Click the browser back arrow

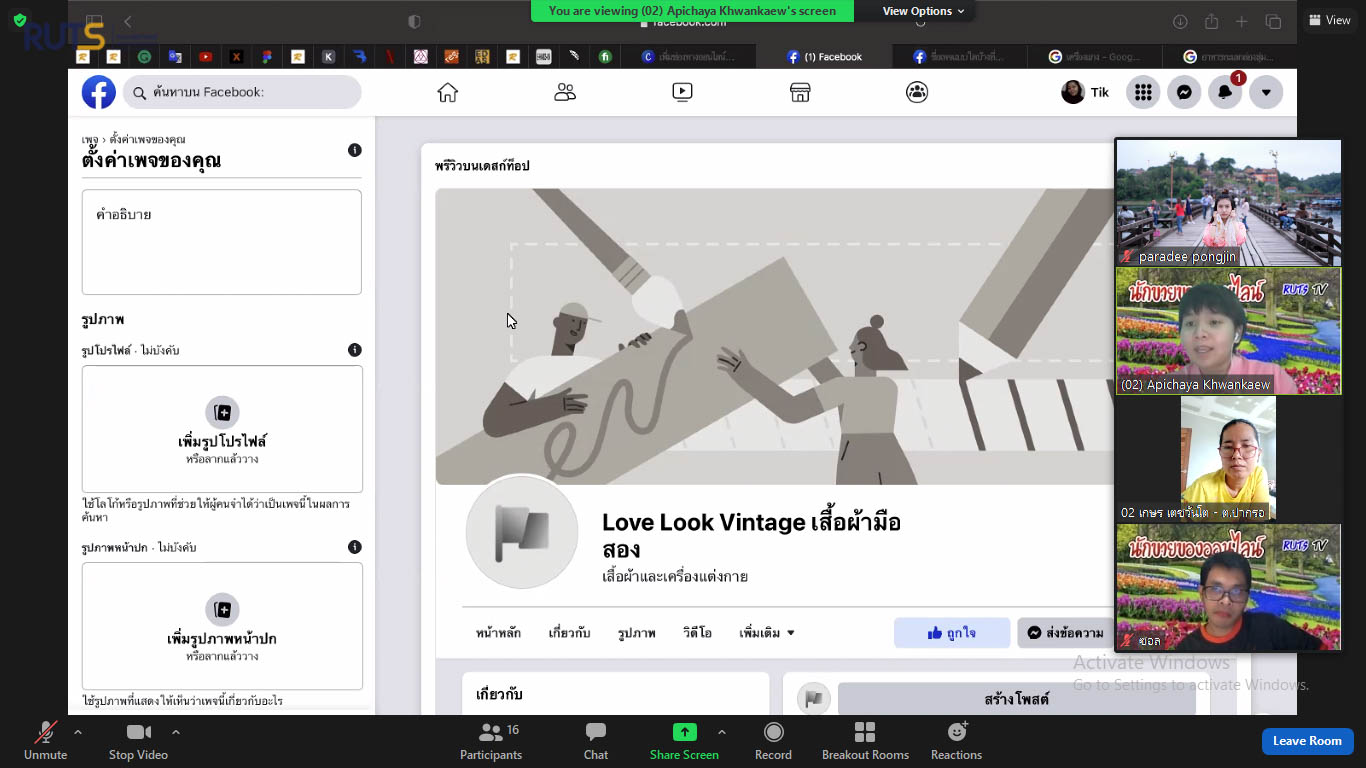pyautogui.click(x=127, y=21)
